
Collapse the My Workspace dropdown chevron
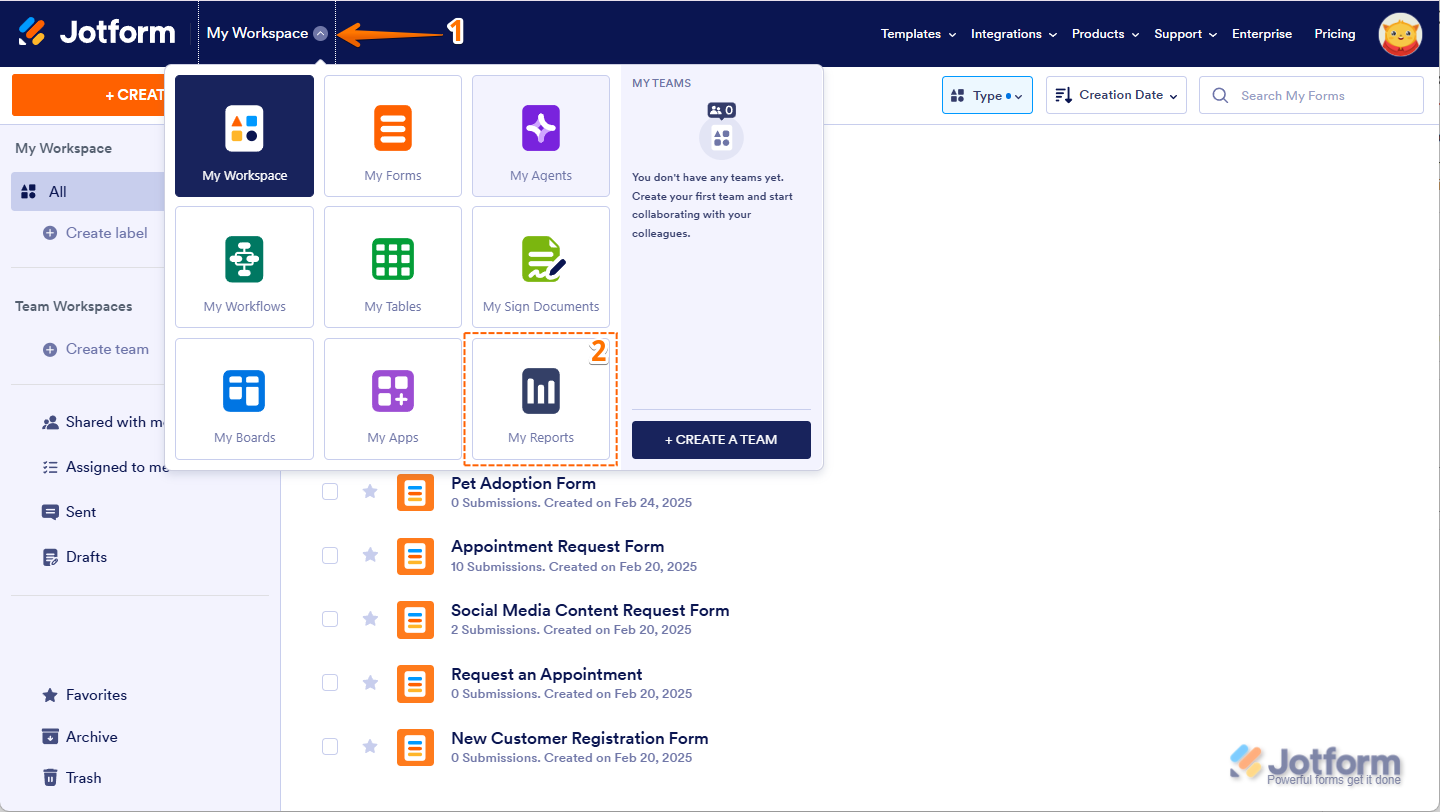[x=320, y=33]
